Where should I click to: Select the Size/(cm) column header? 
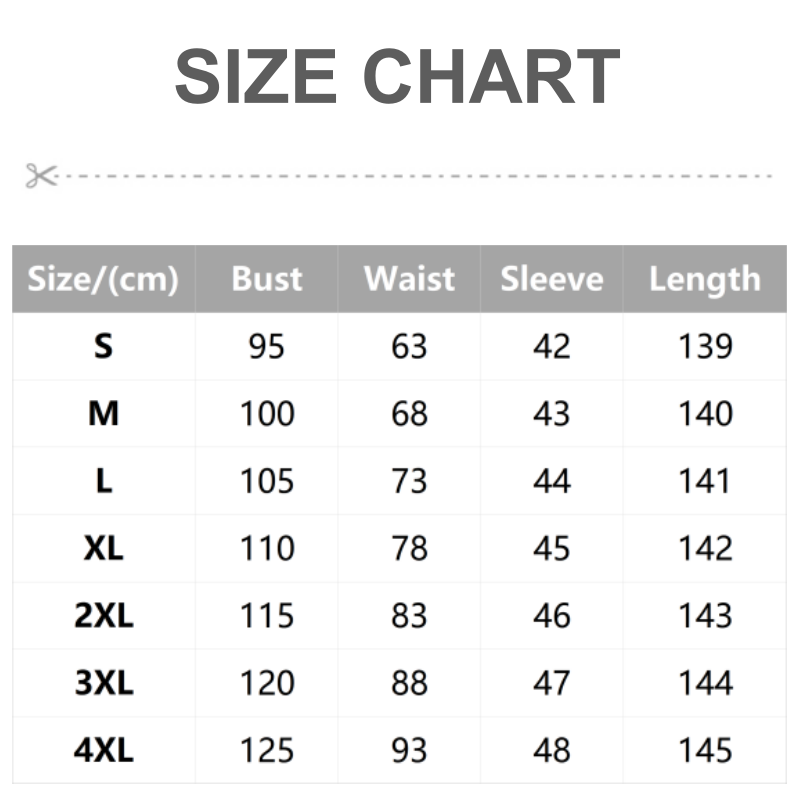103,279
